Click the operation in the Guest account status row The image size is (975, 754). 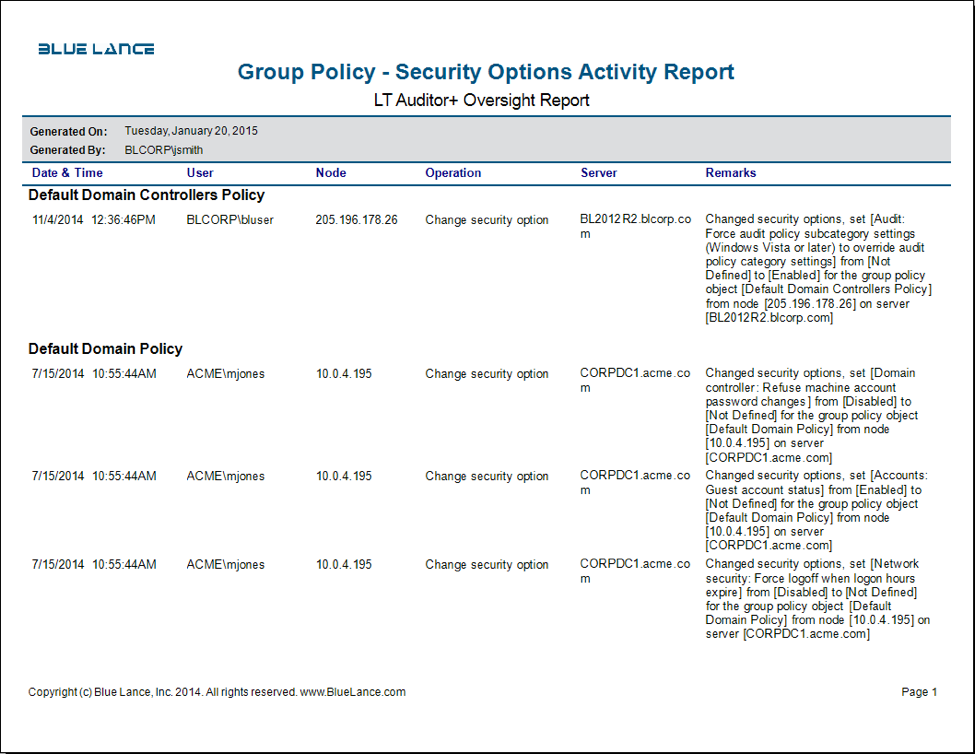(487, 476)
